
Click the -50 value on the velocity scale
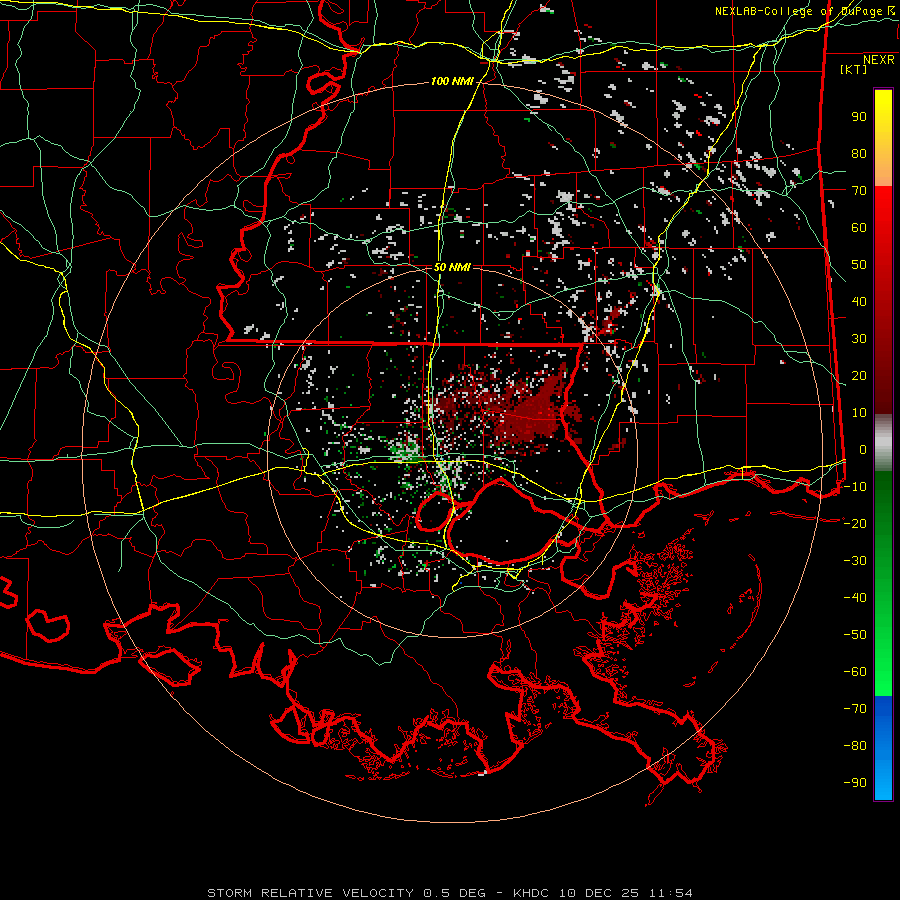855,634
